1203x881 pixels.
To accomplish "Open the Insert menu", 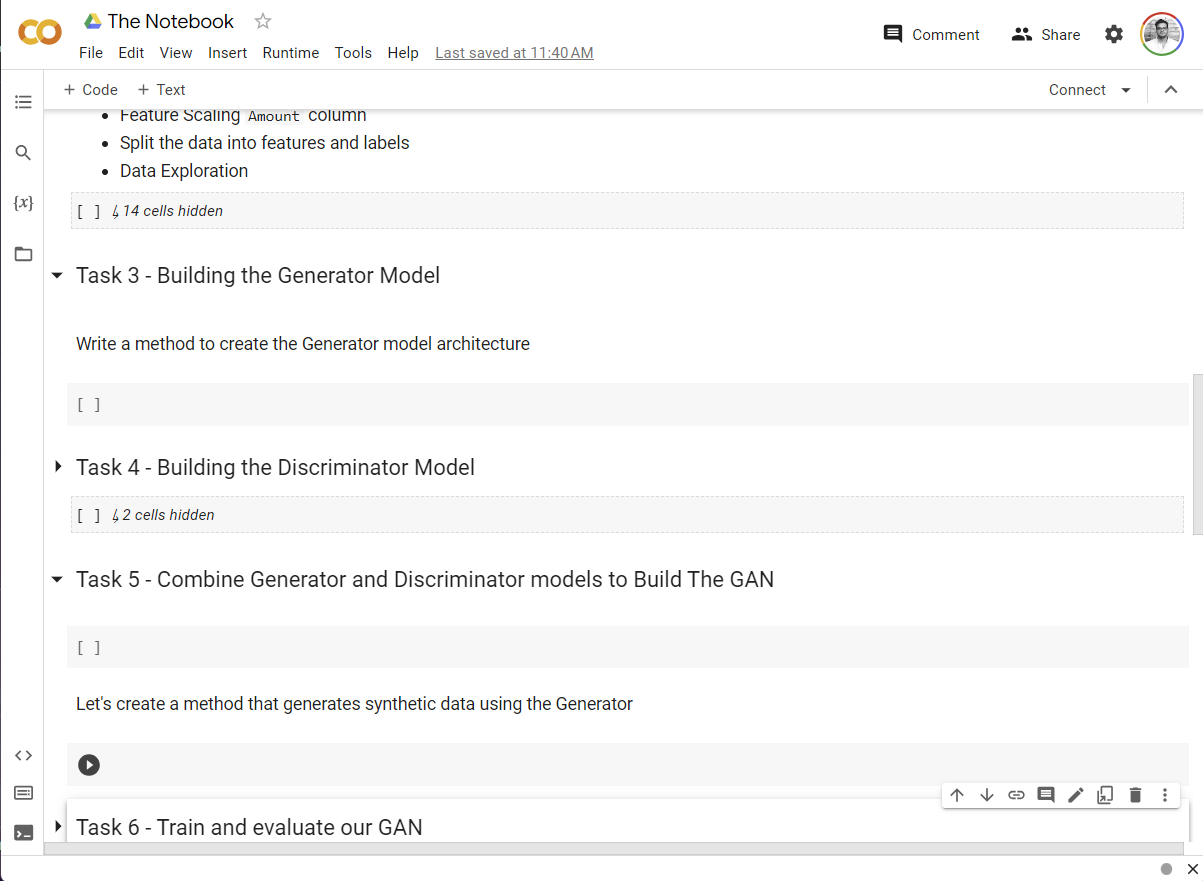I will click(x=227, y=53).
